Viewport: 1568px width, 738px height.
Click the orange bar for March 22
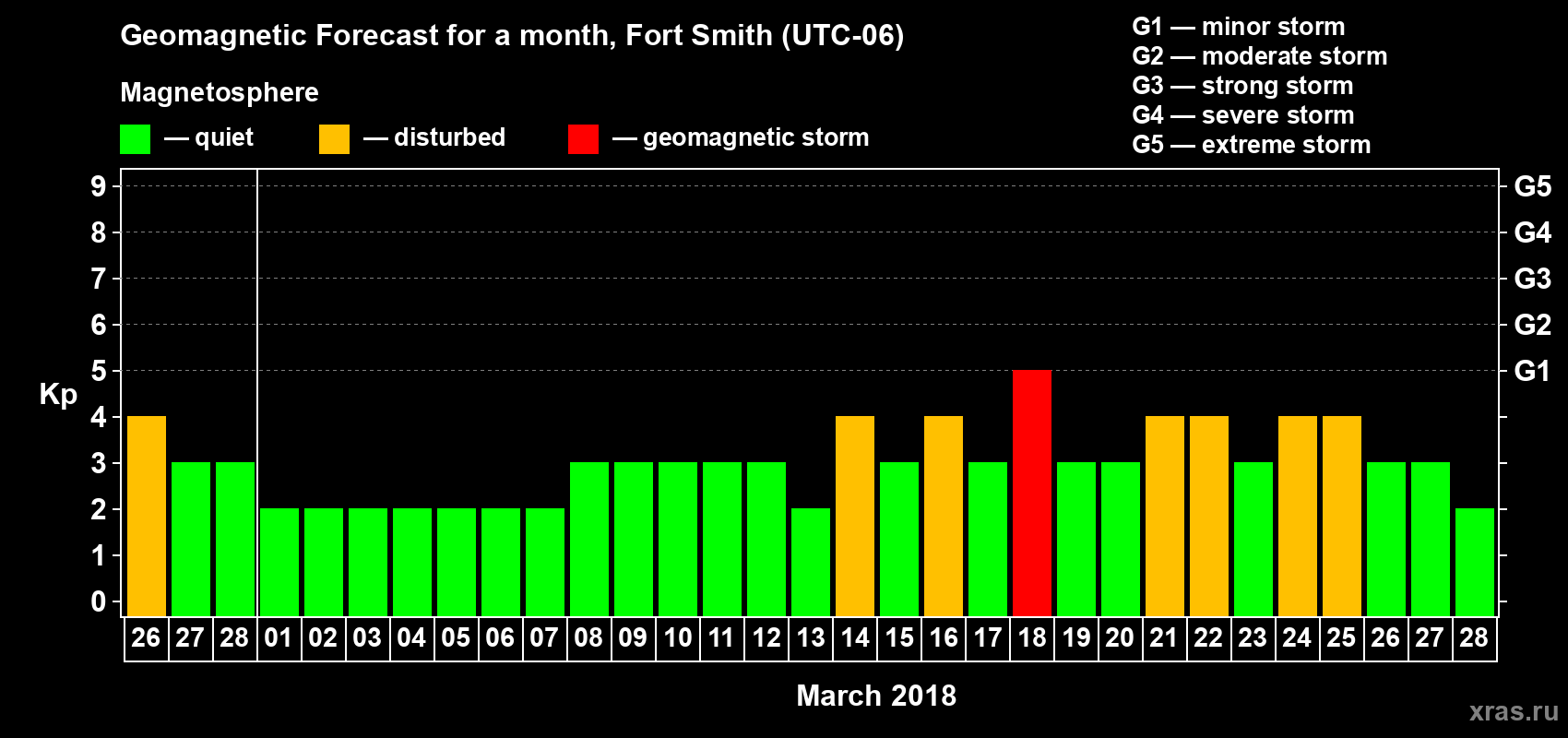tap(1209, 516)
